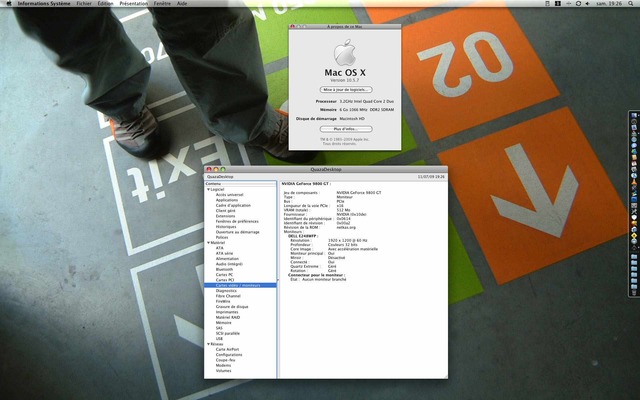
Task: Select Configurations under Réseau
Action: [x=229, y=355]
